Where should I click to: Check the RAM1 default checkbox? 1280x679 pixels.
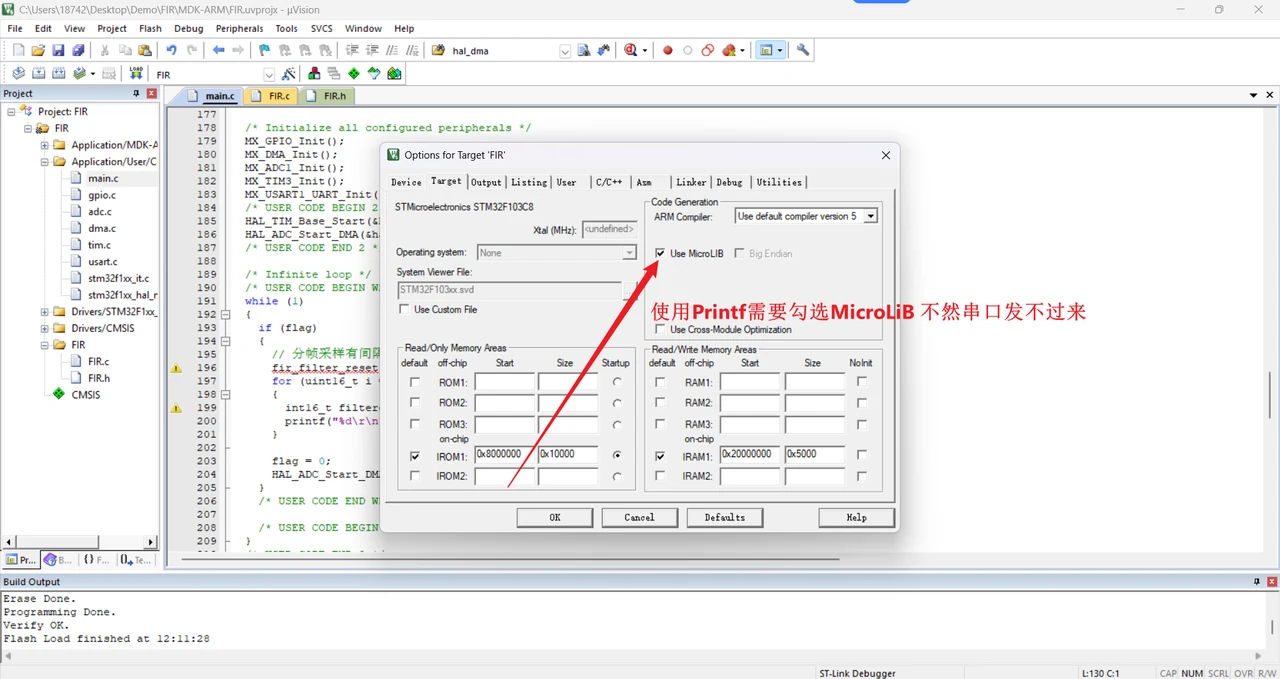[x=660, y=382]
